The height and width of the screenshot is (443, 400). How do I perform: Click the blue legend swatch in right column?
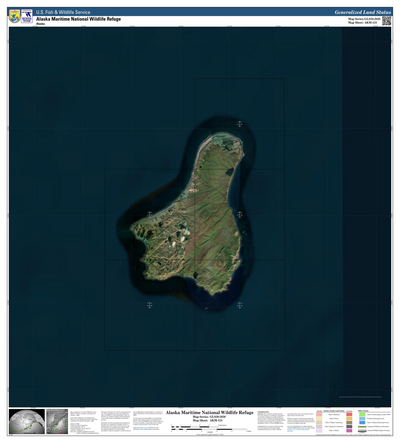(x=362, y=422)
